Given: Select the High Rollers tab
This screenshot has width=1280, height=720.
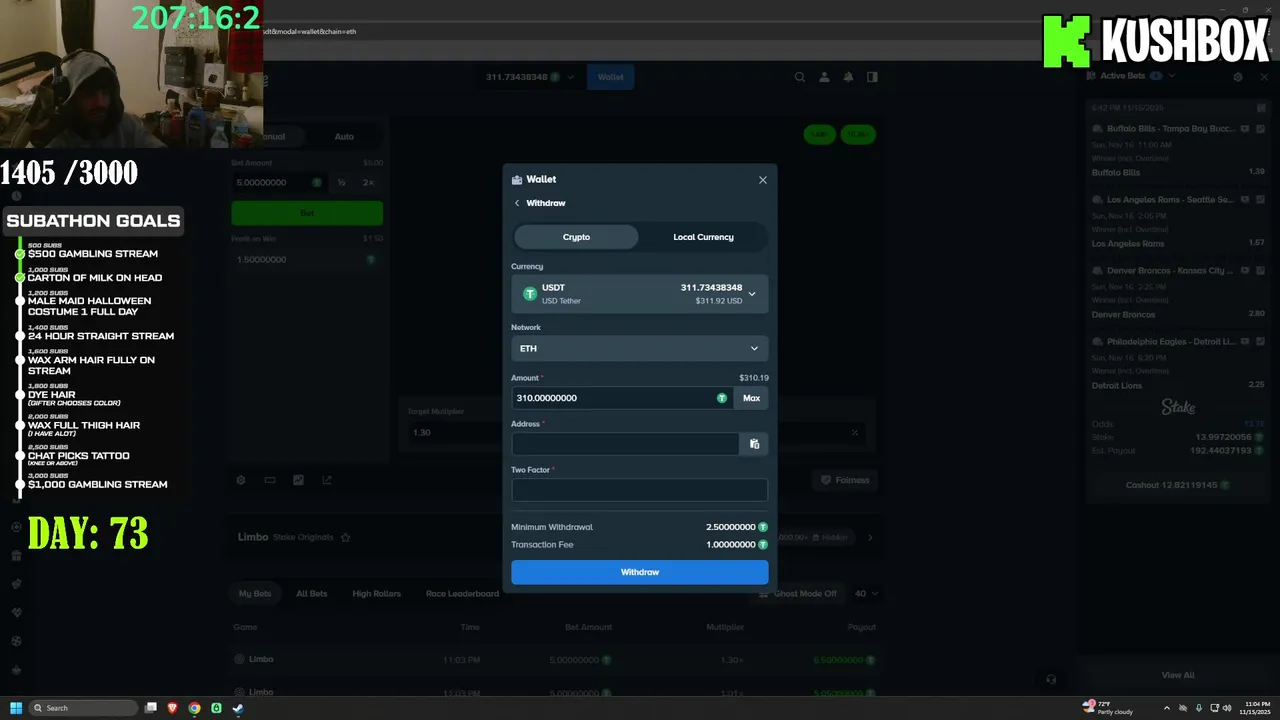Looking at the screenshot, I should tap(376, 594).
